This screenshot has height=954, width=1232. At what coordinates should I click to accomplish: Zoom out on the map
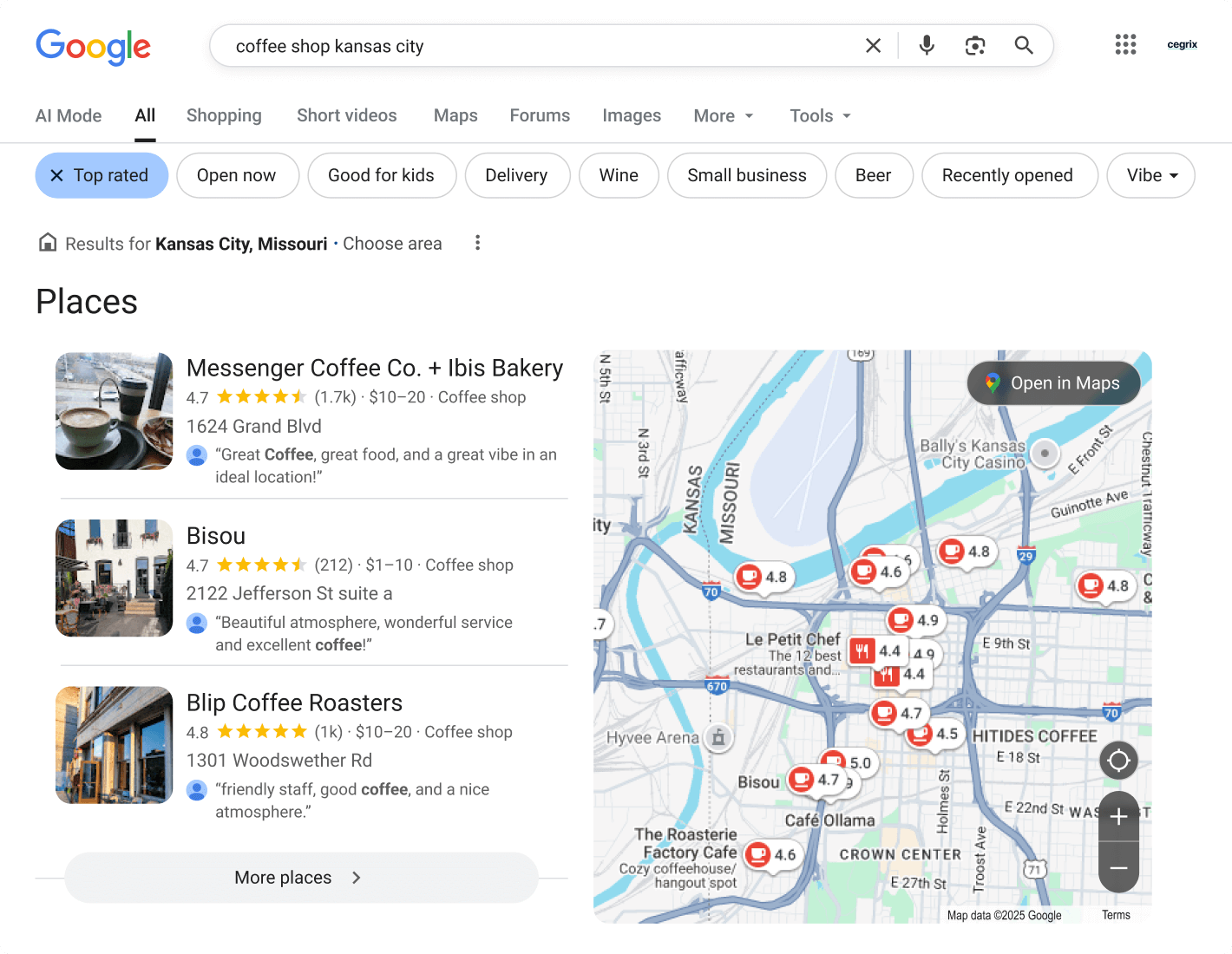pos(1118,867)
